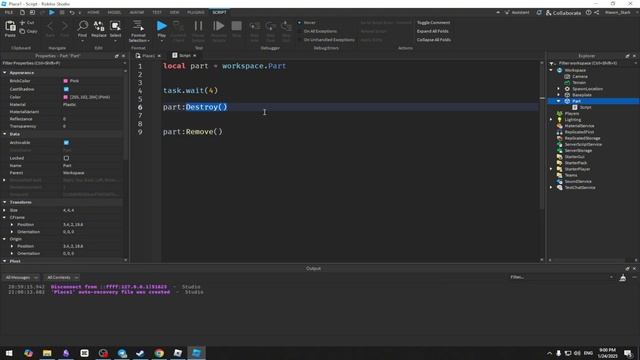Viewport: 640px width, 360px height.
Task: Click the Collaborate button
Action: (563, 13)
